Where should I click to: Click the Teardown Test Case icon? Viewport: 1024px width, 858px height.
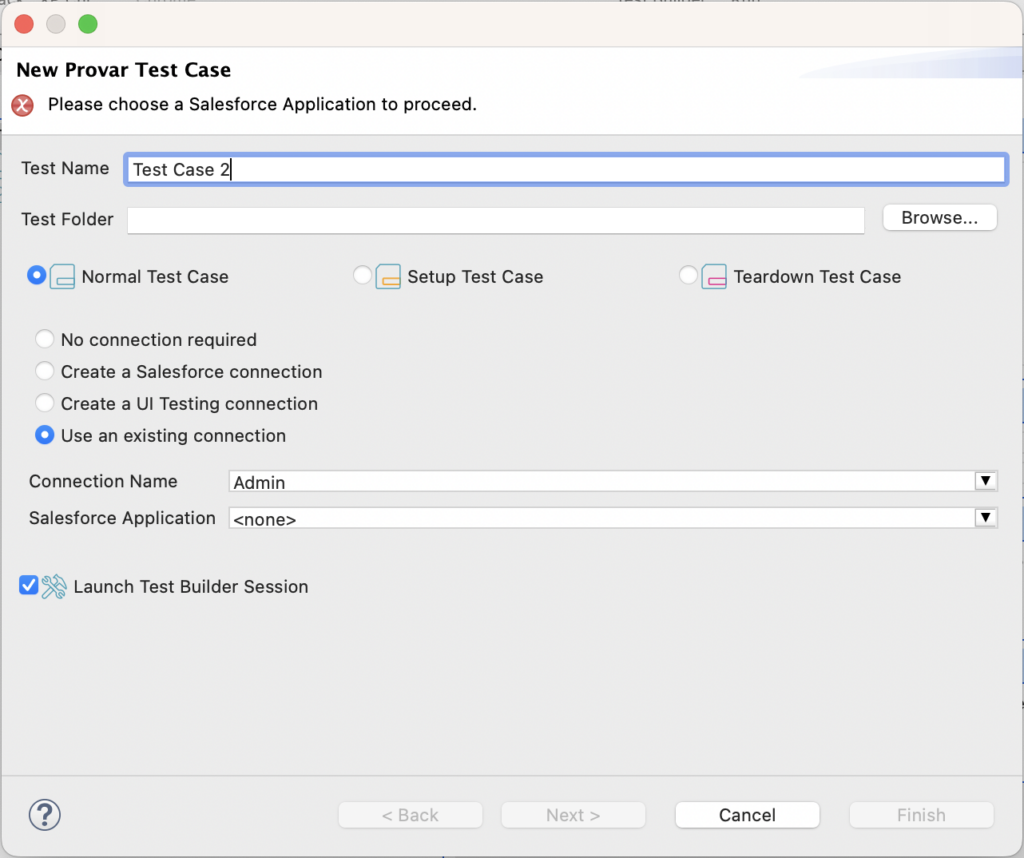tap(712, 276)
